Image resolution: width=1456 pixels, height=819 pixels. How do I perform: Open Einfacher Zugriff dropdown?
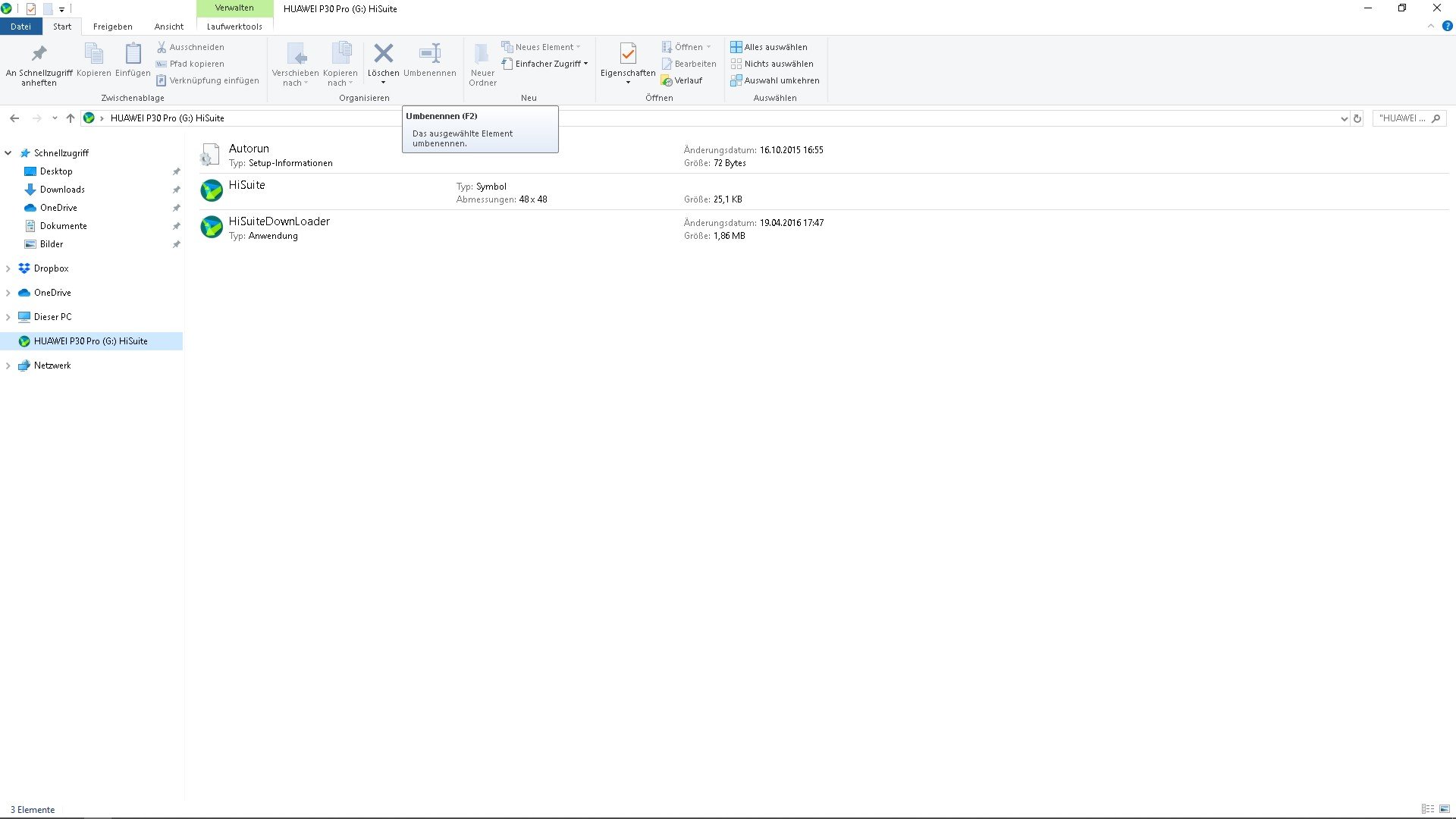[544, 64]
